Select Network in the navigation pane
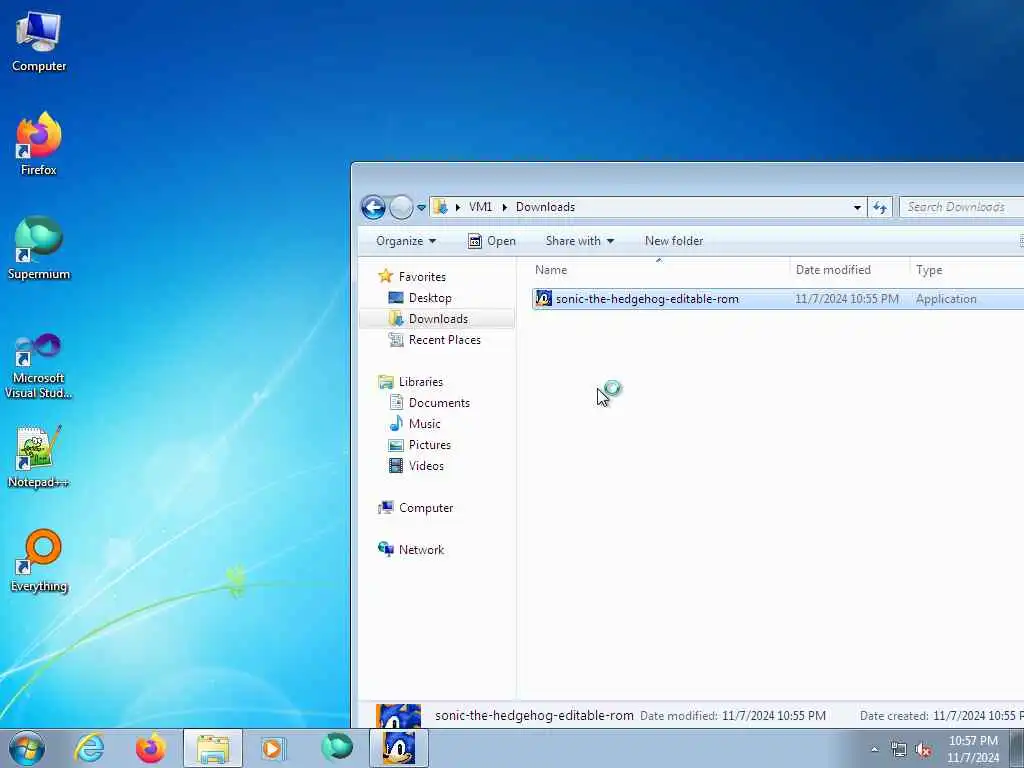Viewport: 1024px width, 768px height. tap(421, 550)
